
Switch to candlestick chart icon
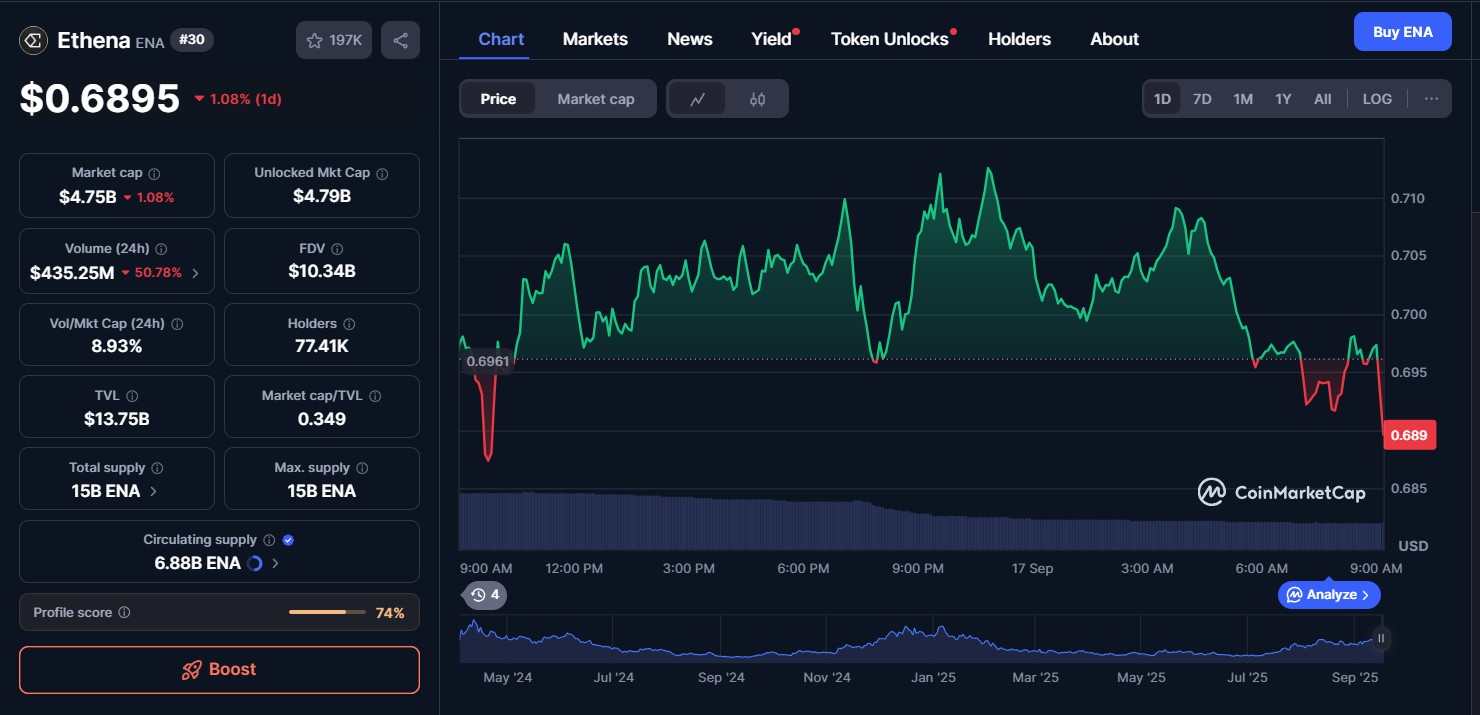[757, 99]
